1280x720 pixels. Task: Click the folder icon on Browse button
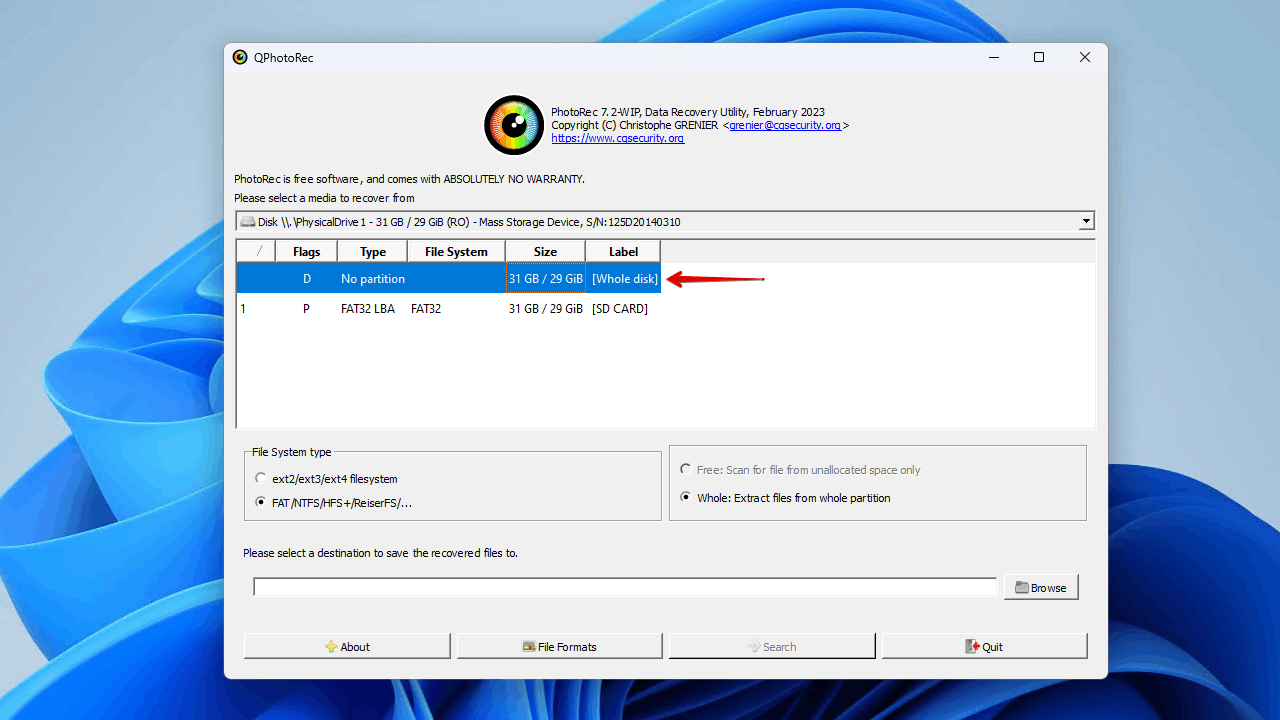point(1022,588)
